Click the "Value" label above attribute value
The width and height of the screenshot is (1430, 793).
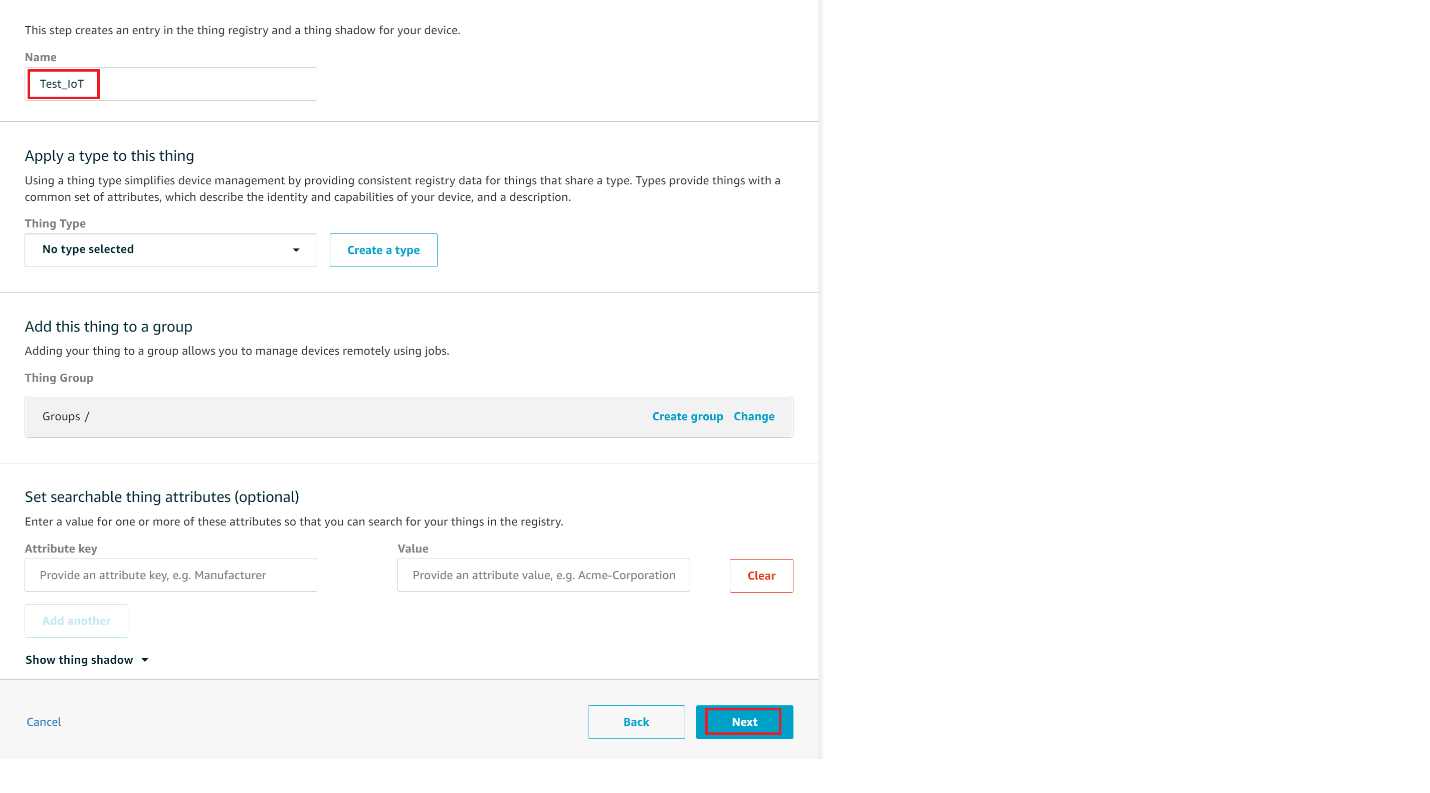[x=413, y=549]
